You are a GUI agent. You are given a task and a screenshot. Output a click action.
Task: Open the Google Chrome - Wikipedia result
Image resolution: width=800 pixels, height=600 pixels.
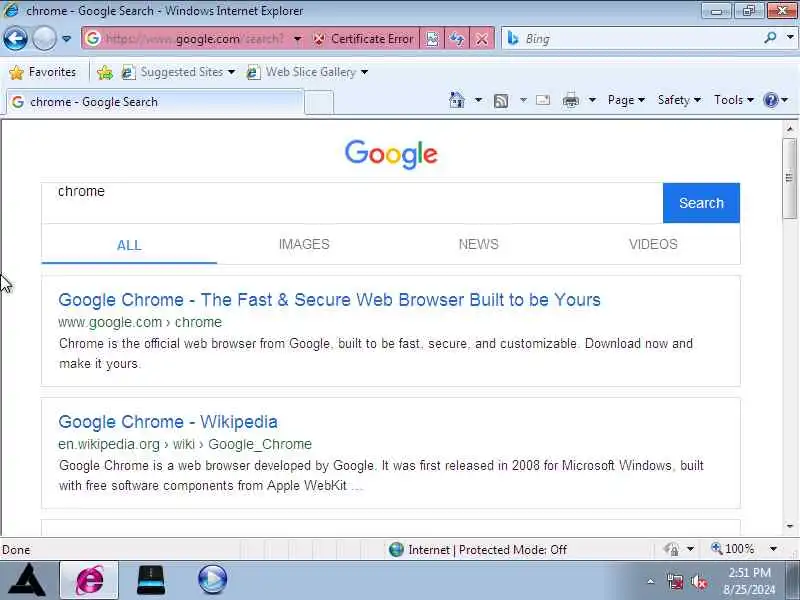[168, 422]
